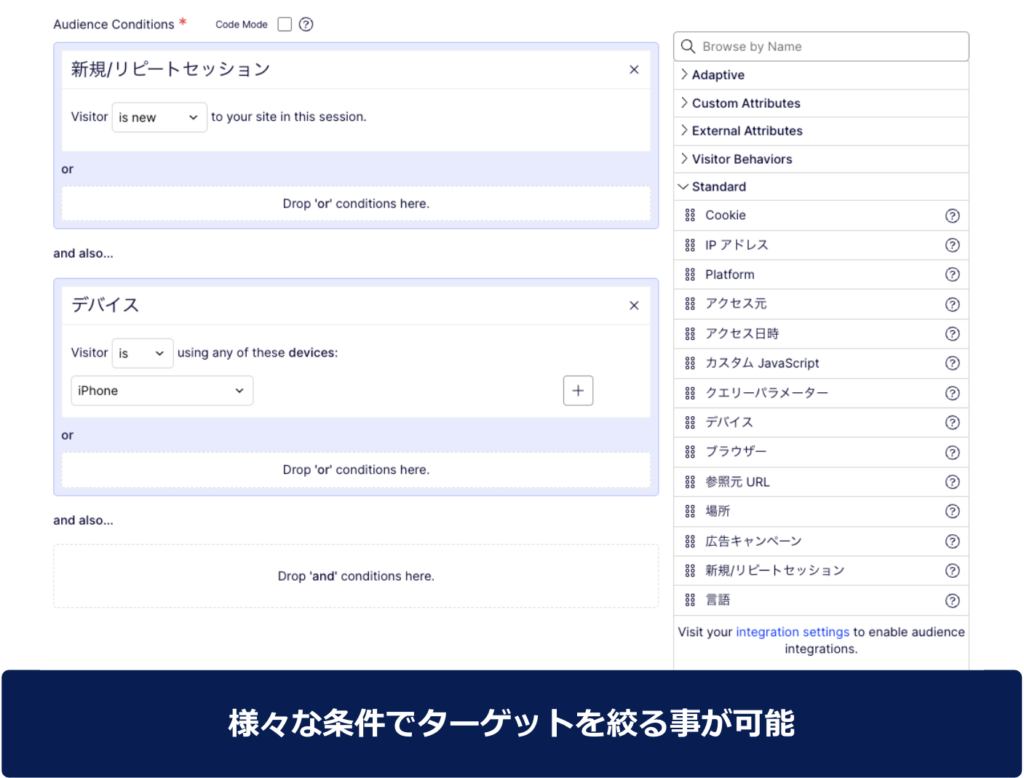The width and height of the screenshot is (1024, 778).
Task: Click help icon beside Platform
Action: point(952,275)
